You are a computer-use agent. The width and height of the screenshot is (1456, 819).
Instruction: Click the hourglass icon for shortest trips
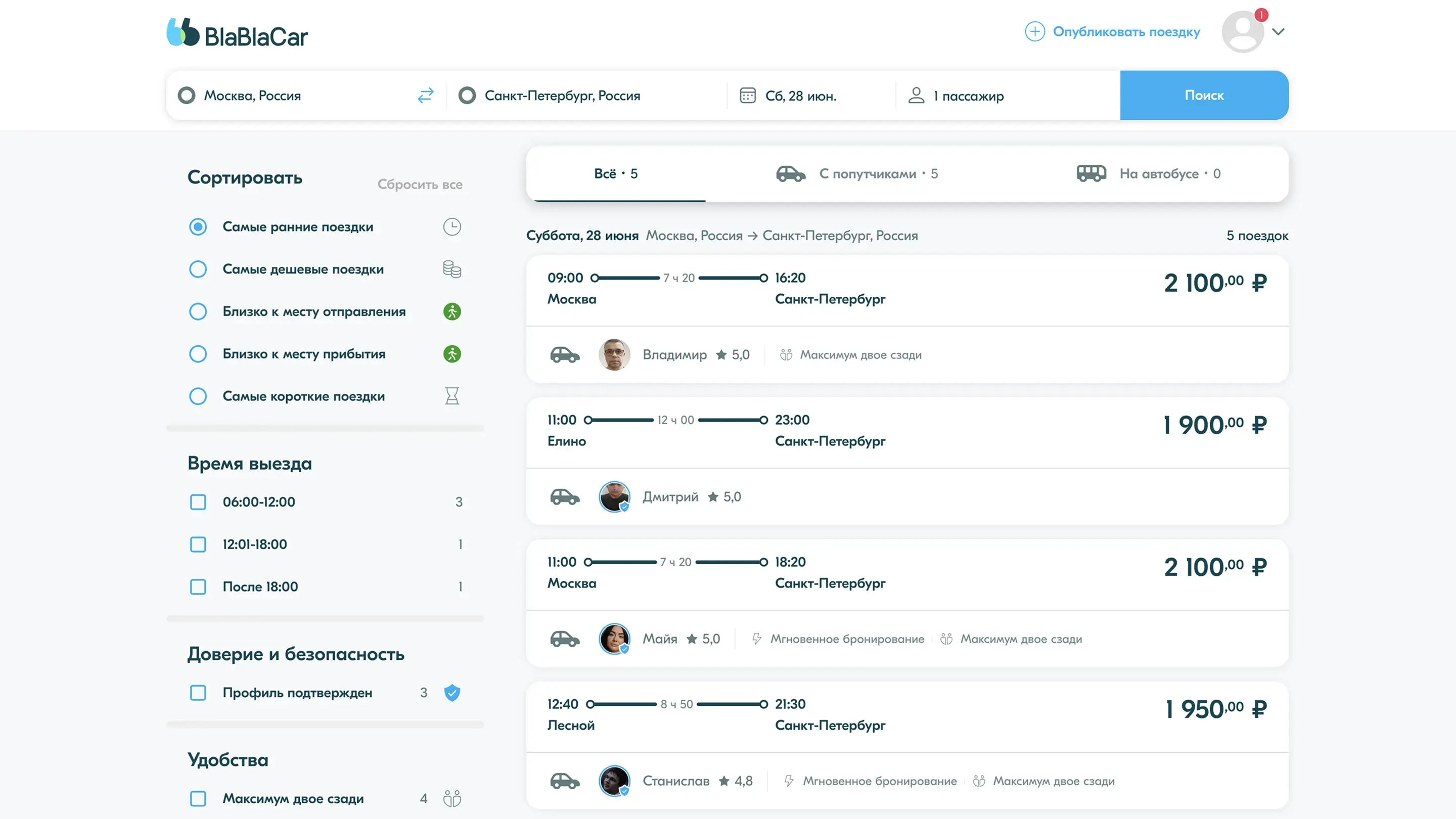click(x=451, y=396)
